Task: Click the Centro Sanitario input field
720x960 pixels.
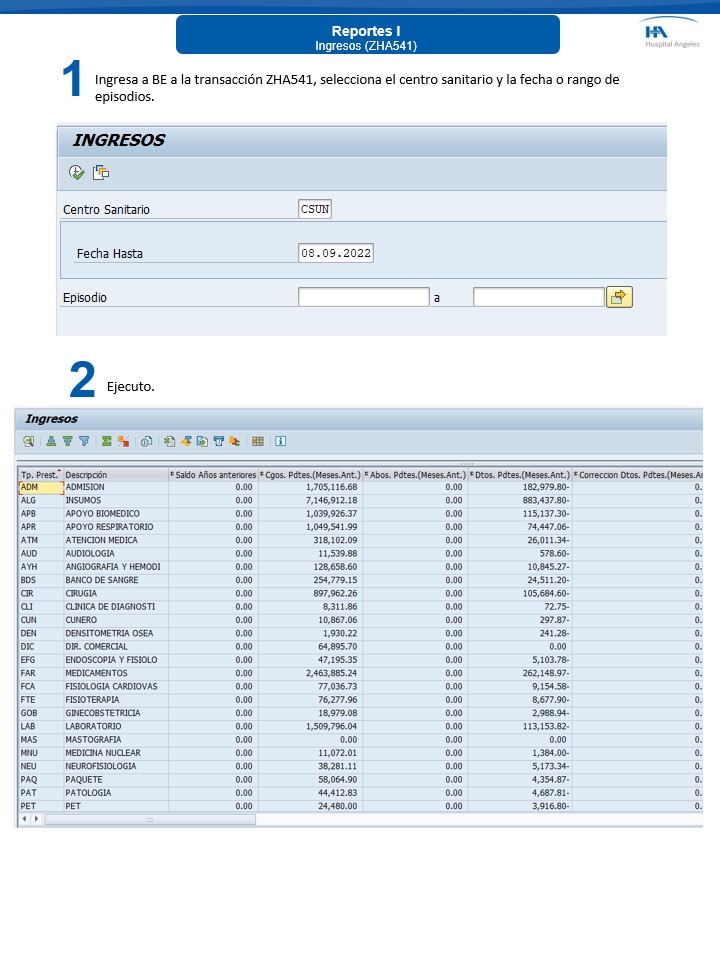Action: (315, 209)
